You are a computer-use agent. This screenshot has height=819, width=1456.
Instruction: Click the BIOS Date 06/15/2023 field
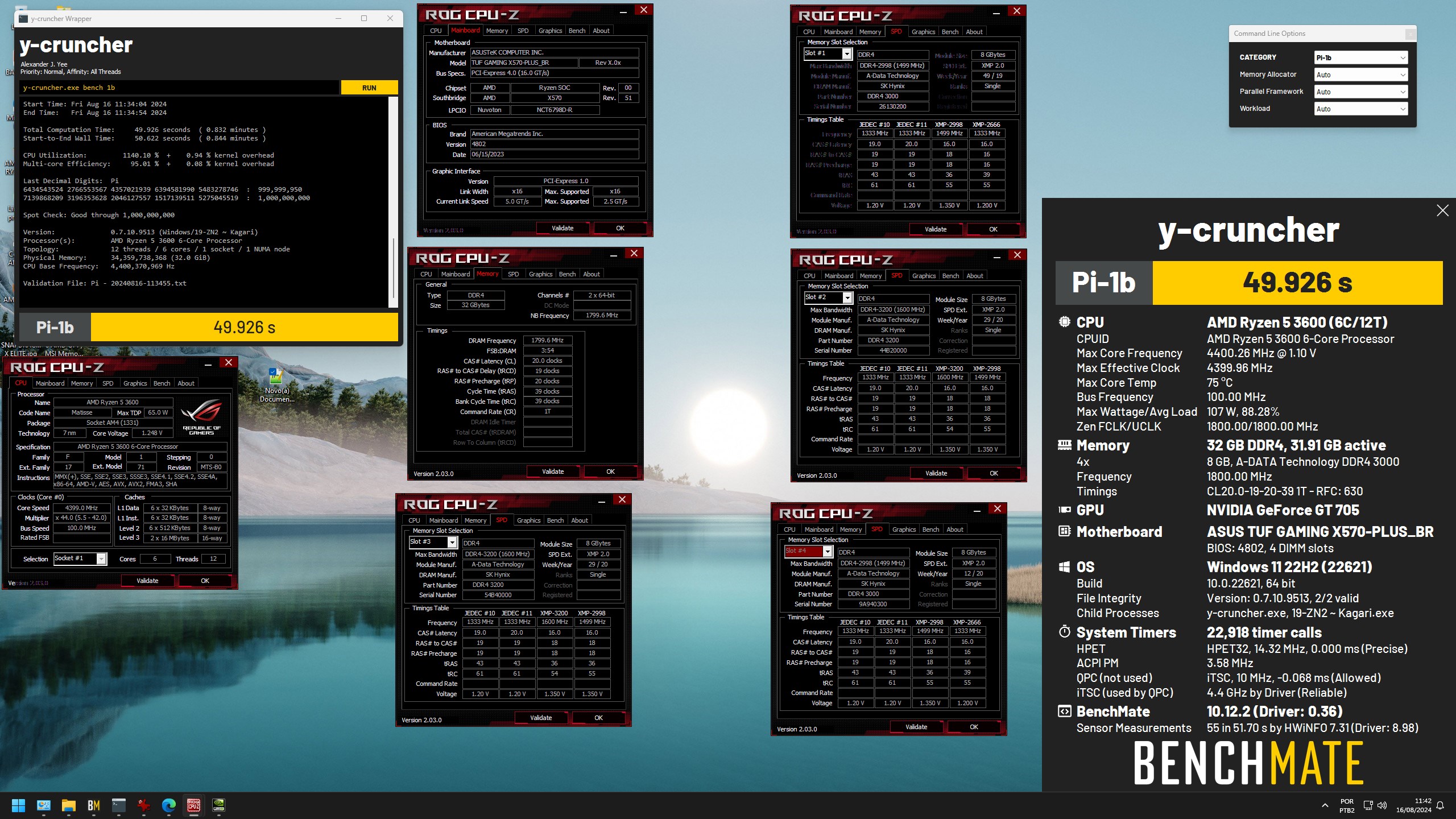[x=555, y=155]
